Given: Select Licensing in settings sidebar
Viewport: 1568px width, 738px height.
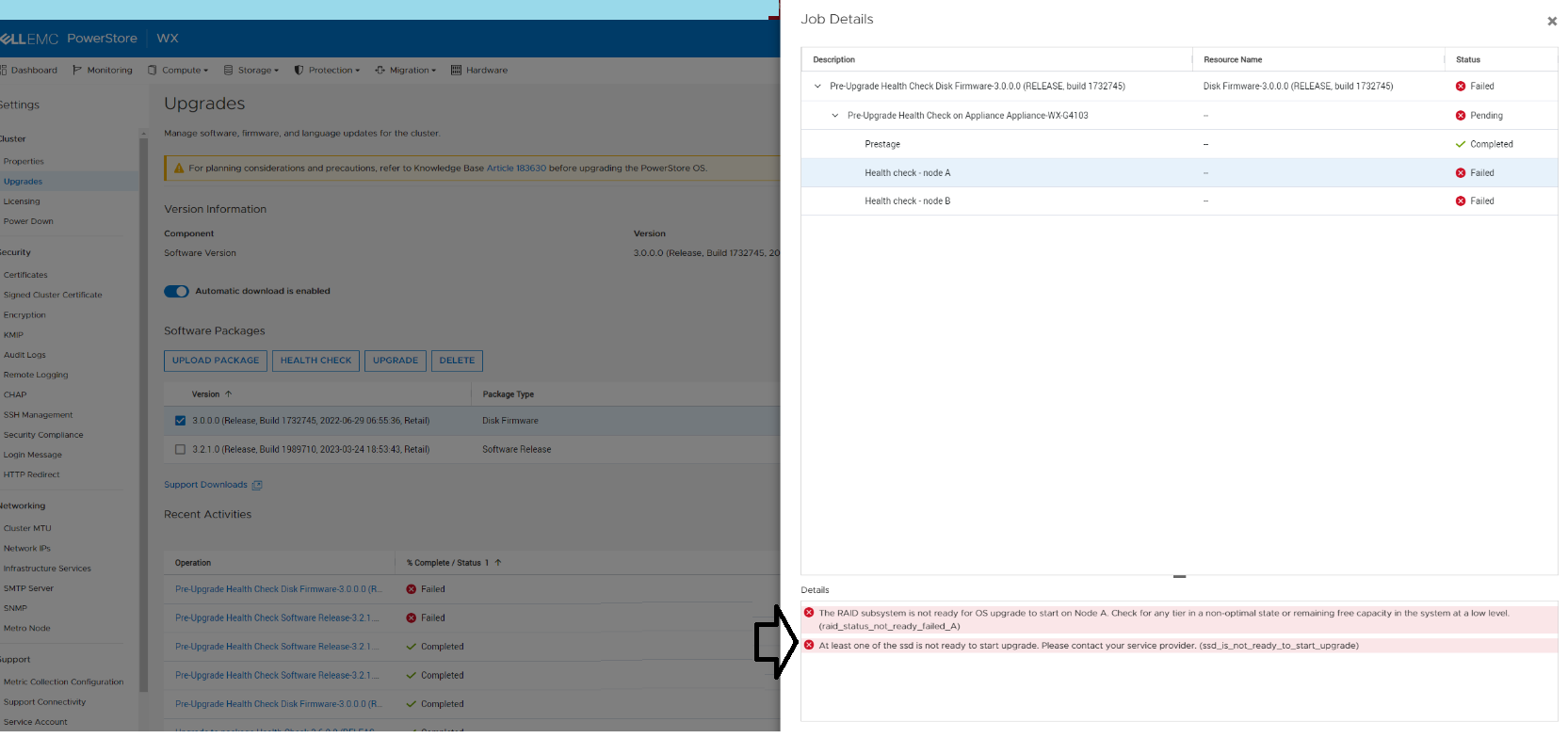Looking at the screenshot, I should pyautogui.click(x=22, y=201).
